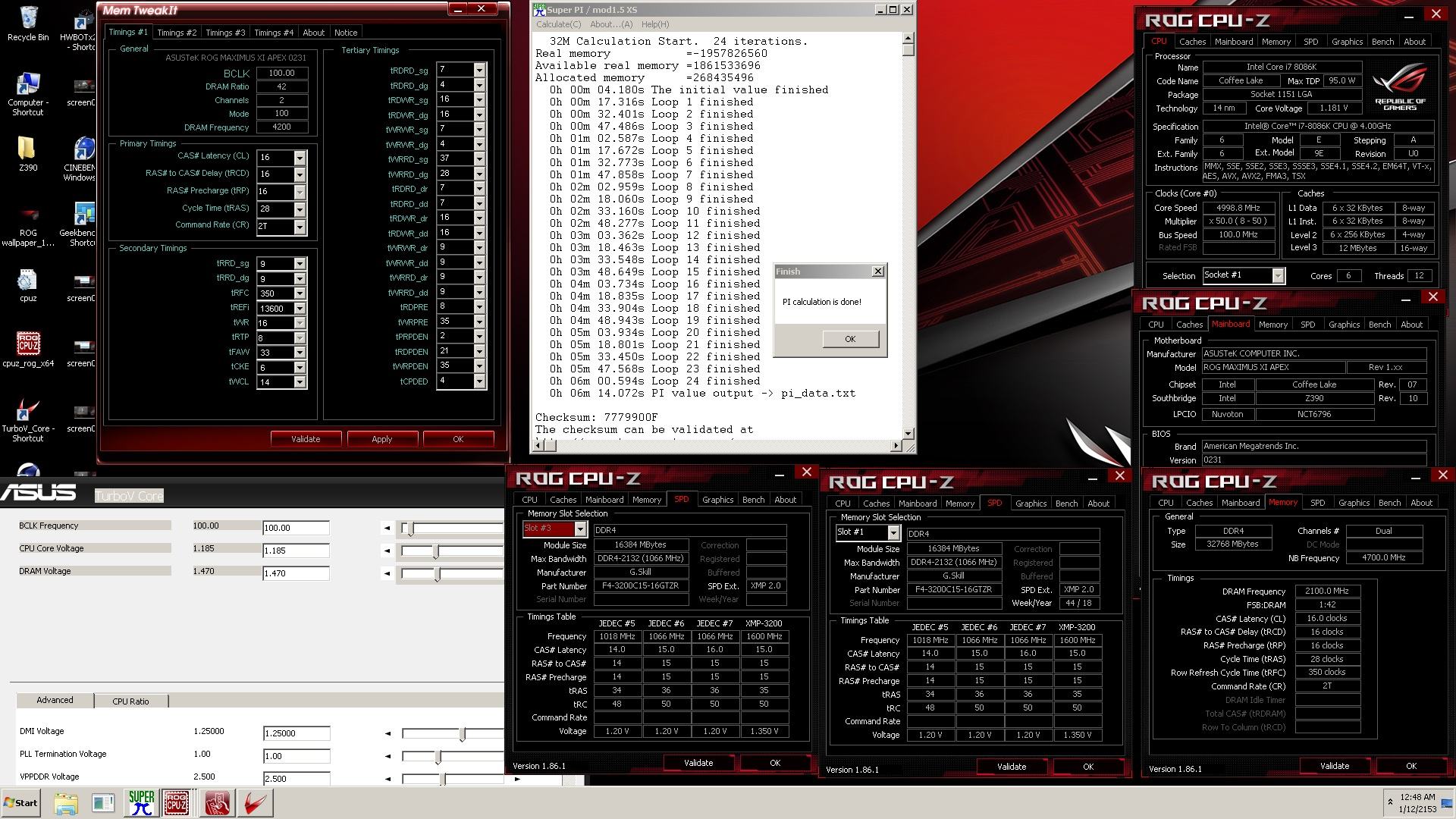The image size is (1456, 819).
Task: Open tREFi dropdown
Action: pyautogui.click(x=300, y=309)
